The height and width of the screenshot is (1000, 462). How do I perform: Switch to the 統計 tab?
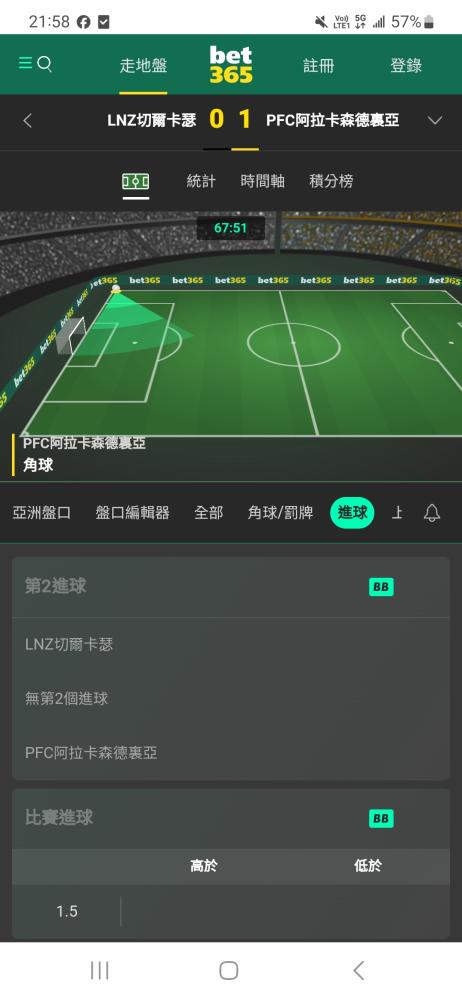[201, 182]
